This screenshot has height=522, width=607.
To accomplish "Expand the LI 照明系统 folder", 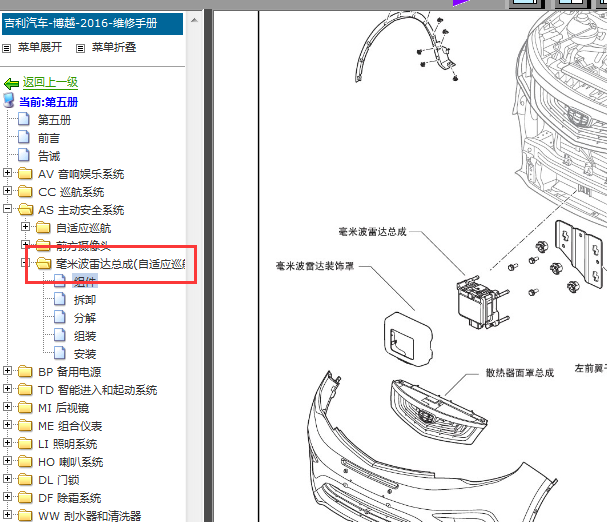I will 7,442.
